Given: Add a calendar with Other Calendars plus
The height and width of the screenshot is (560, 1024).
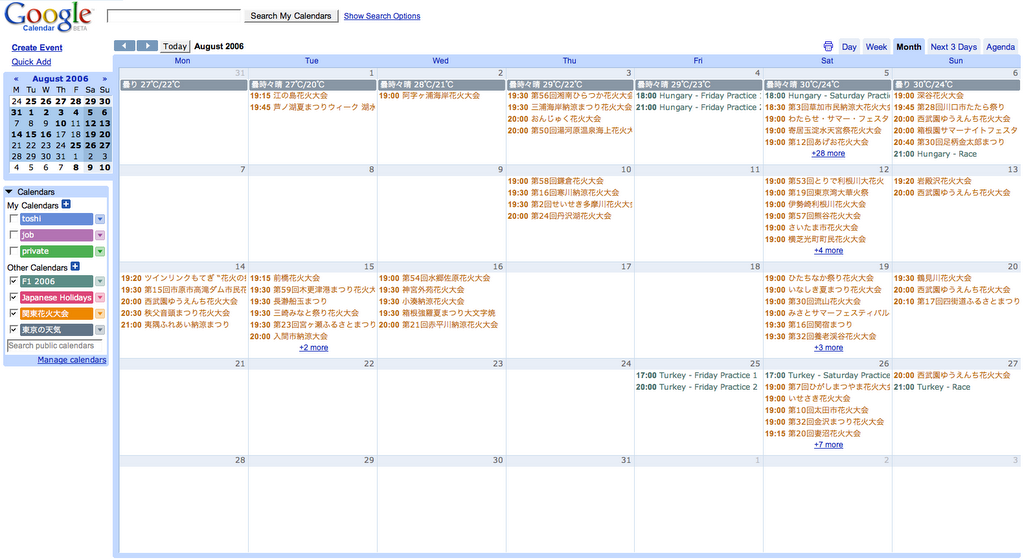Looking at the screenshot, I should tap(75, 266).
